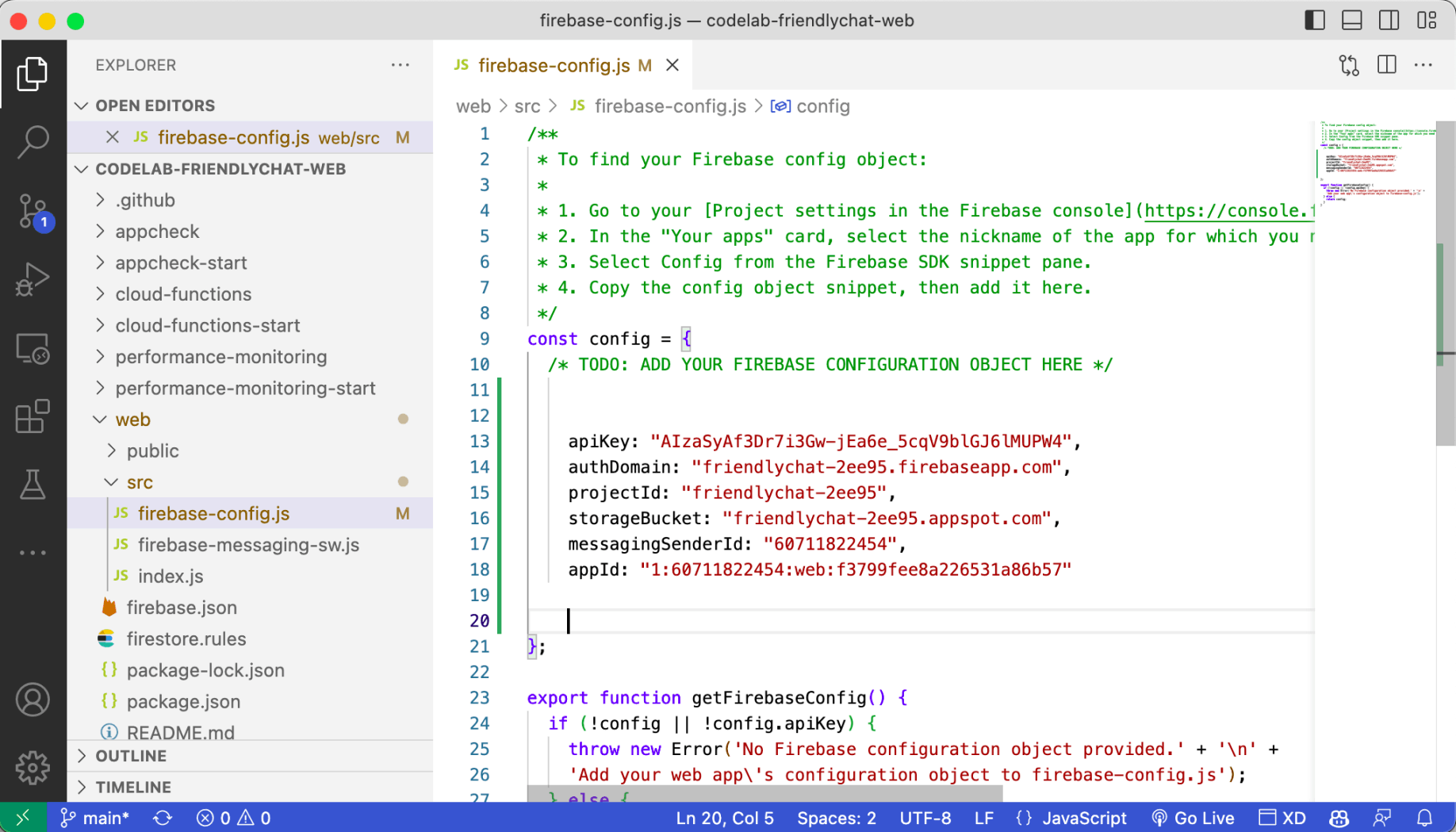Collapse the src folder
The height and width of the screenshot is (832, 1456).
pos(140,482)
